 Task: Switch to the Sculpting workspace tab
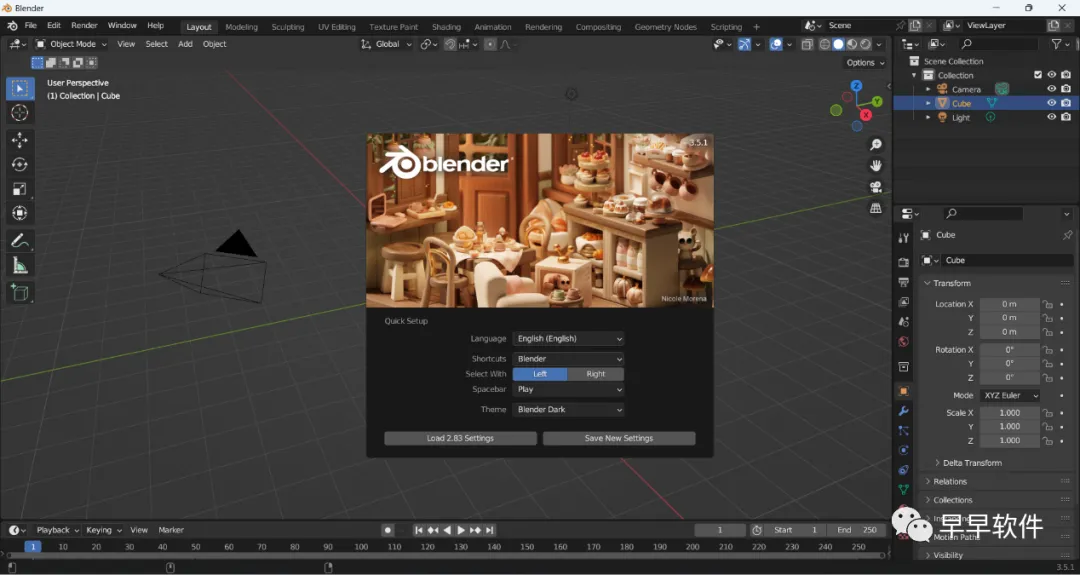tap(288, 27)
